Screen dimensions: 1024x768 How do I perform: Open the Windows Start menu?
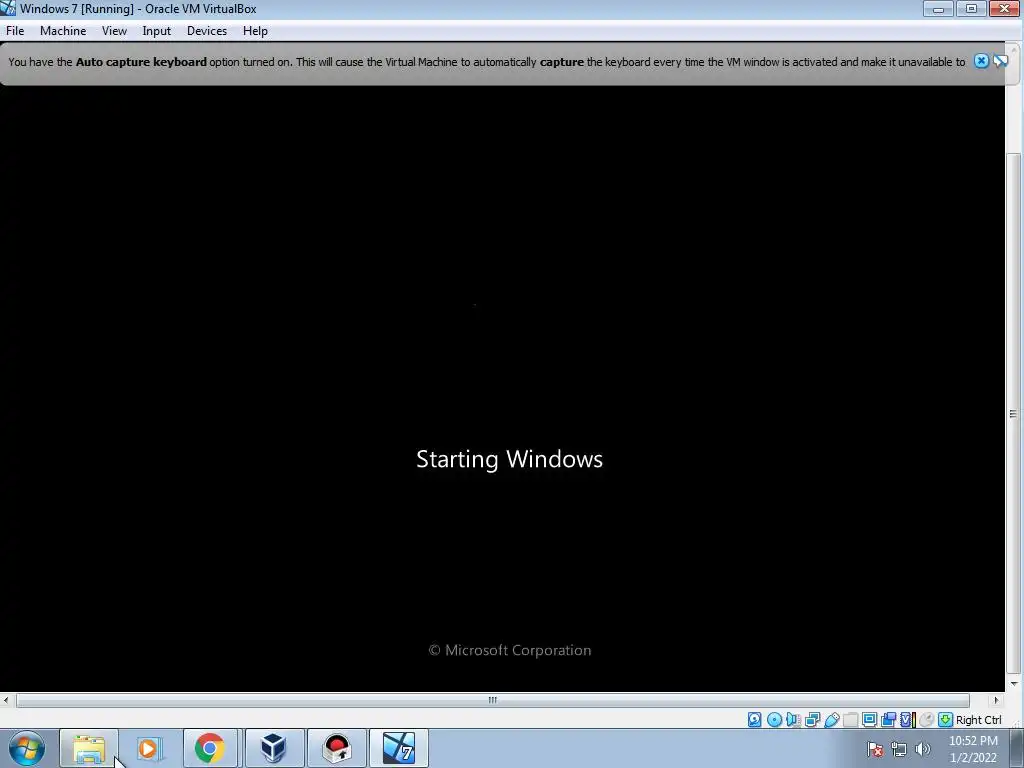tap(27, 748)
